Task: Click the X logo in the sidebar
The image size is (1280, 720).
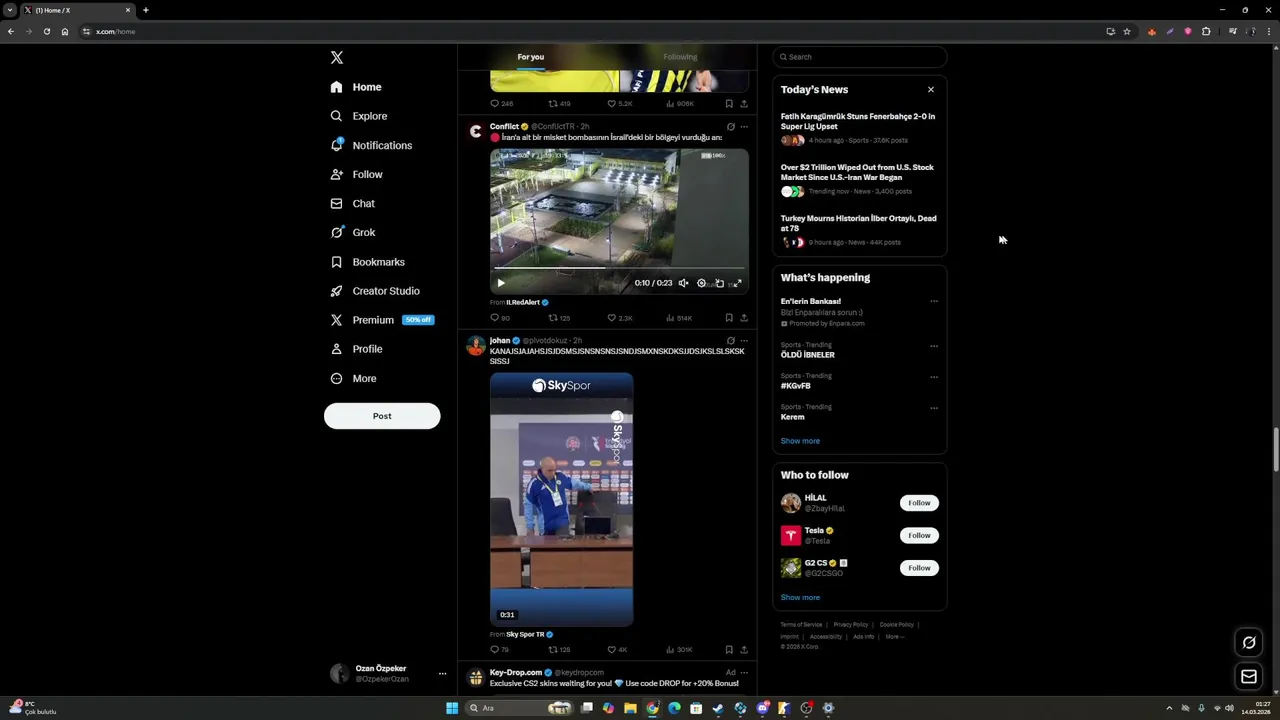Action: pyautogui.click(x=337, y=58)
